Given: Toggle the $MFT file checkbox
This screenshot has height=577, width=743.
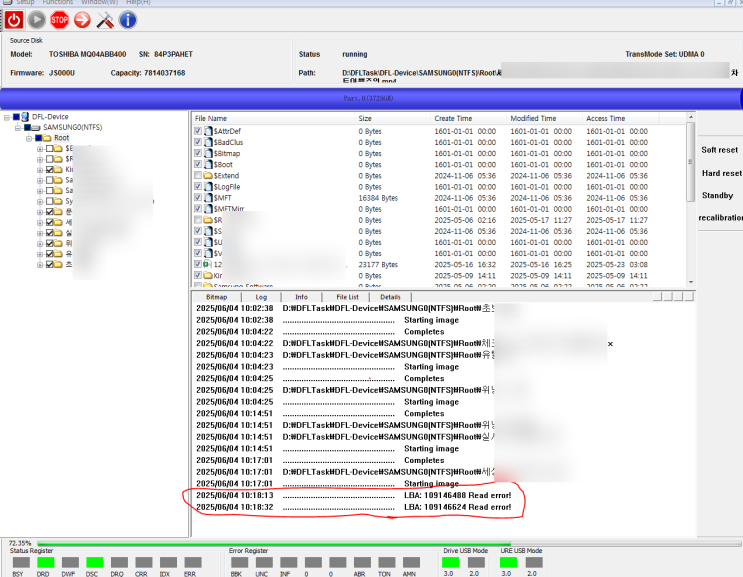Looking at the screenshot, I should click(x=198, y=198).
